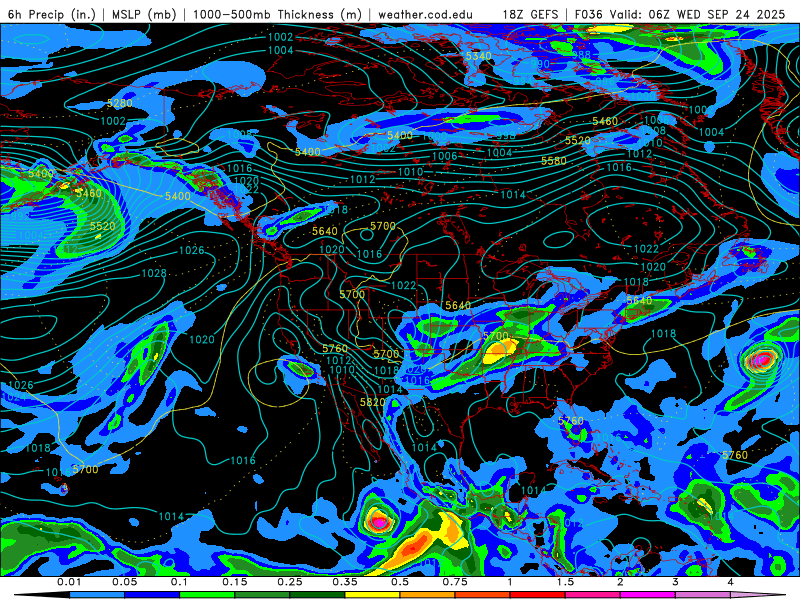Click the 0.15 precipitation scale label
800x600 pixels.
coord(235,582)
